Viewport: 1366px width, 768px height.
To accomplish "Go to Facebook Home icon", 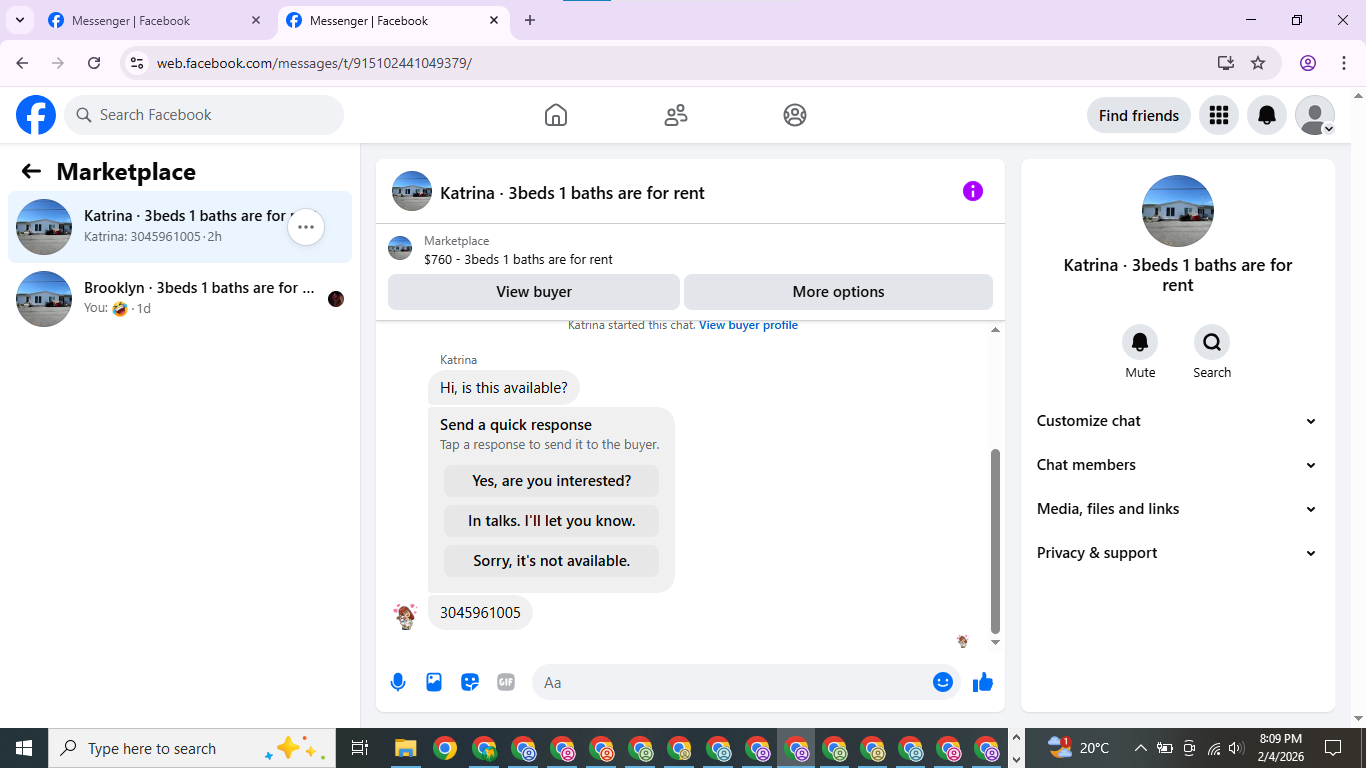I will 556,115.
